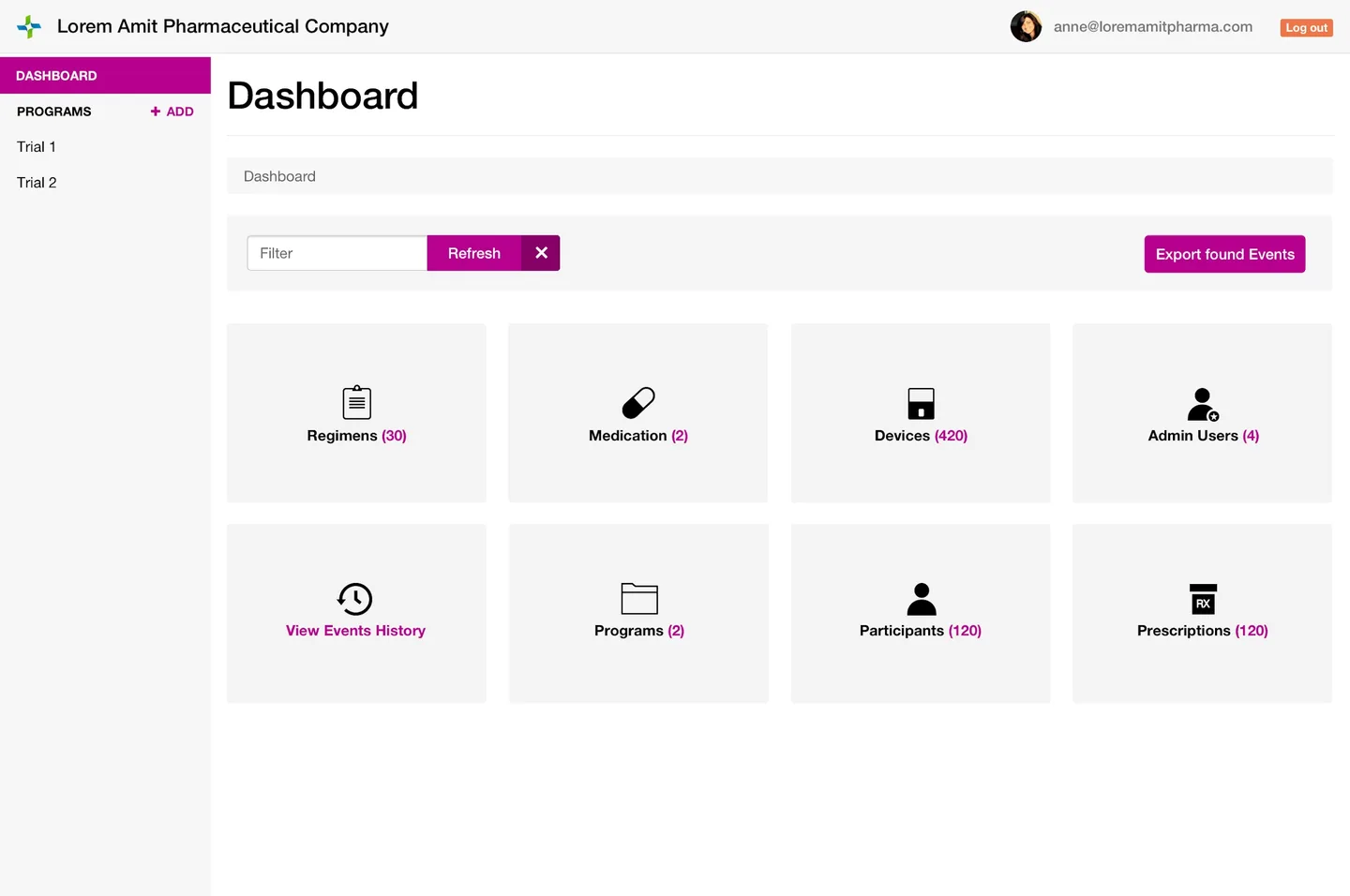Click the Regimens clipboard icon
The height and width of the screenshot is (896, 1350).
(356, 402)
